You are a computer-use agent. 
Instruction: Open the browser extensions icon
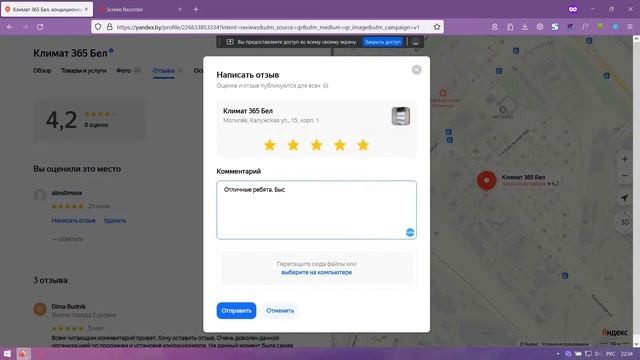[510, 27]
